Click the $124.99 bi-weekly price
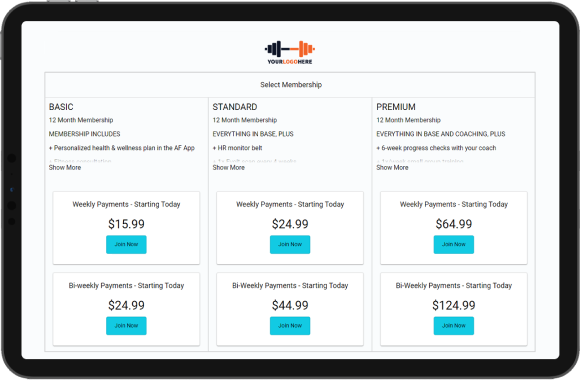This screenshot has height=380, width=580. [x=453, y=305]
